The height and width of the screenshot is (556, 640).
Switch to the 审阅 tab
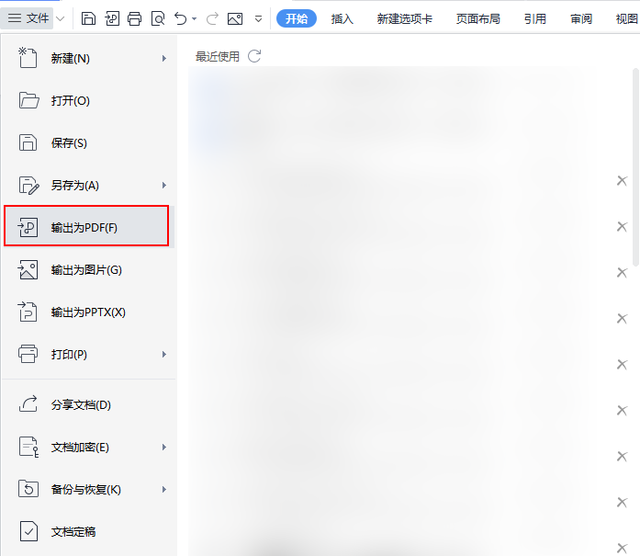coord(581,19)
